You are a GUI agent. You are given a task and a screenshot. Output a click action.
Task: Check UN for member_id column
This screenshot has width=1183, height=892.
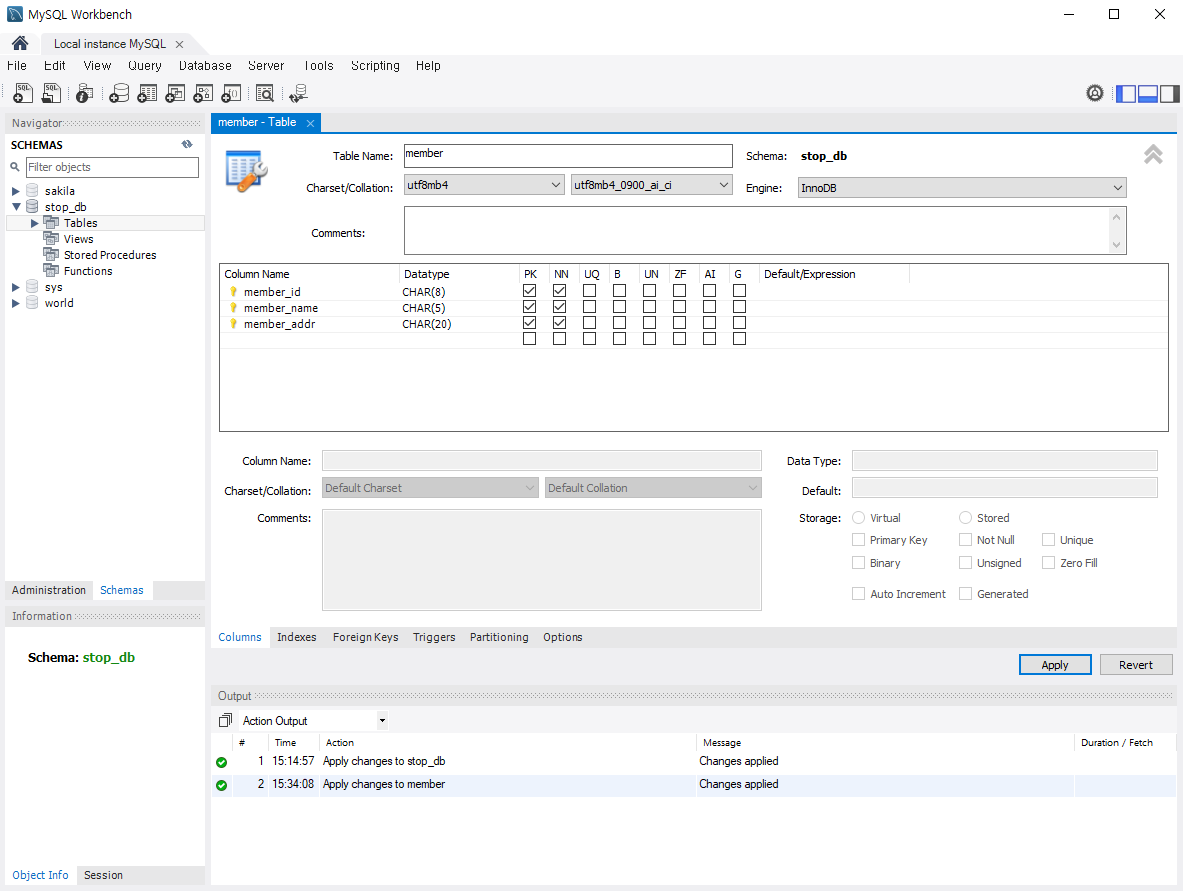(x=650, y=291)
